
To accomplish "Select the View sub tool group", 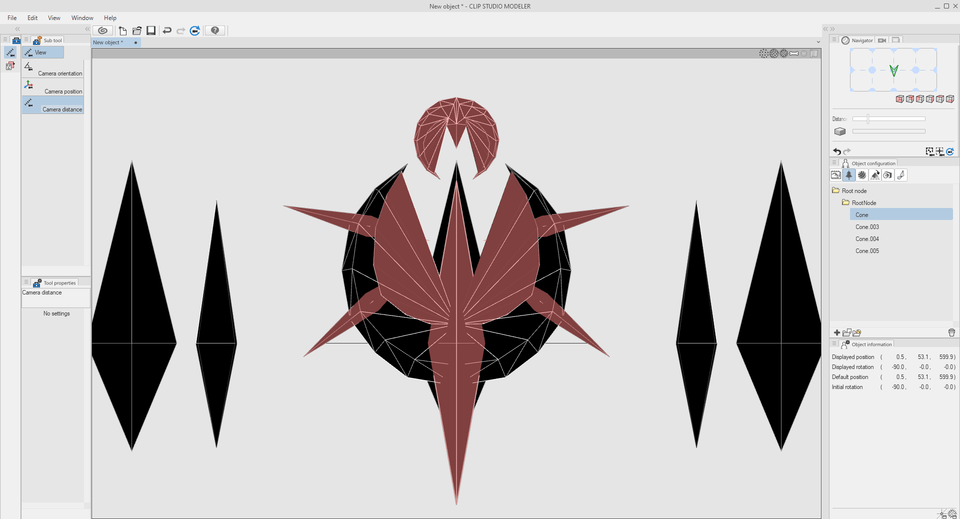I will pos(43,53).
